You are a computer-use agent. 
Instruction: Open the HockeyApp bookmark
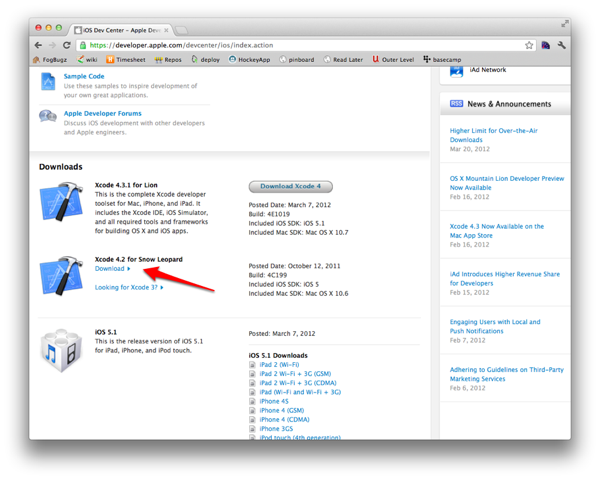[x=249, y=60]
